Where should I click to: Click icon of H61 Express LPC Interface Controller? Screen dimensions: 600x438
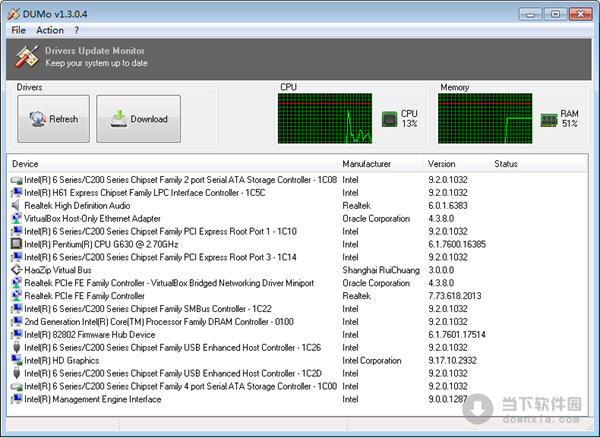point(16,192)
